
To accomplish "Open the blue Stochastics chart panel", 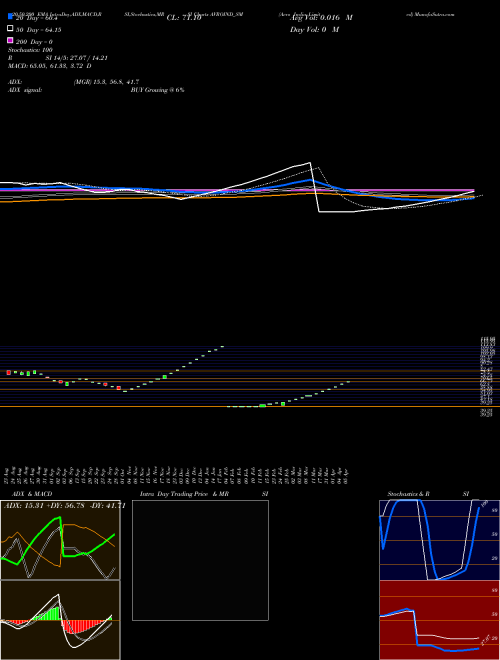I will click(439, 540).
